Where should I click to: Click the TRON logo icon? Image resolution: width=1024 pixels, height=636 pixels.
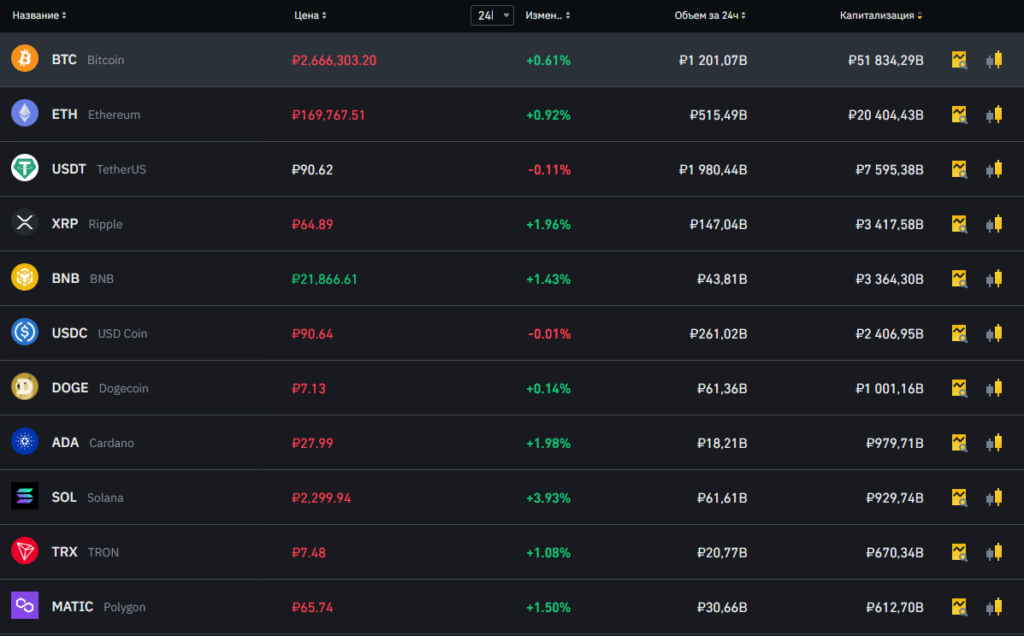[25, 551]
